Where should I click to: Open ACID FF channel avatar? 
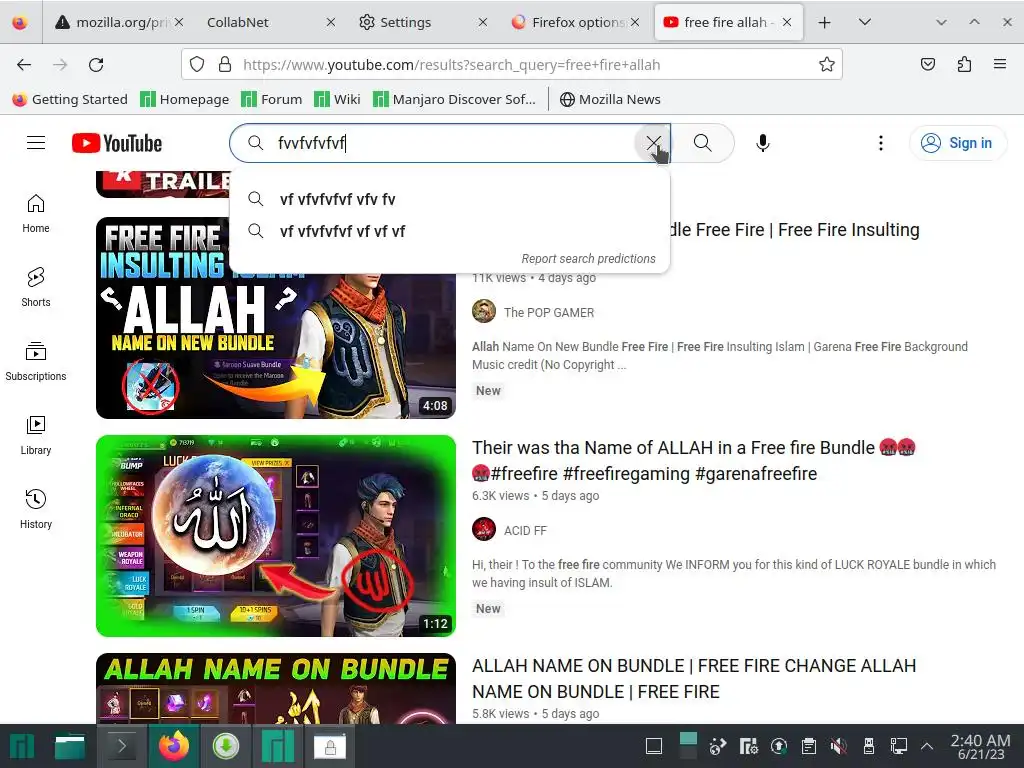[484, 529]
